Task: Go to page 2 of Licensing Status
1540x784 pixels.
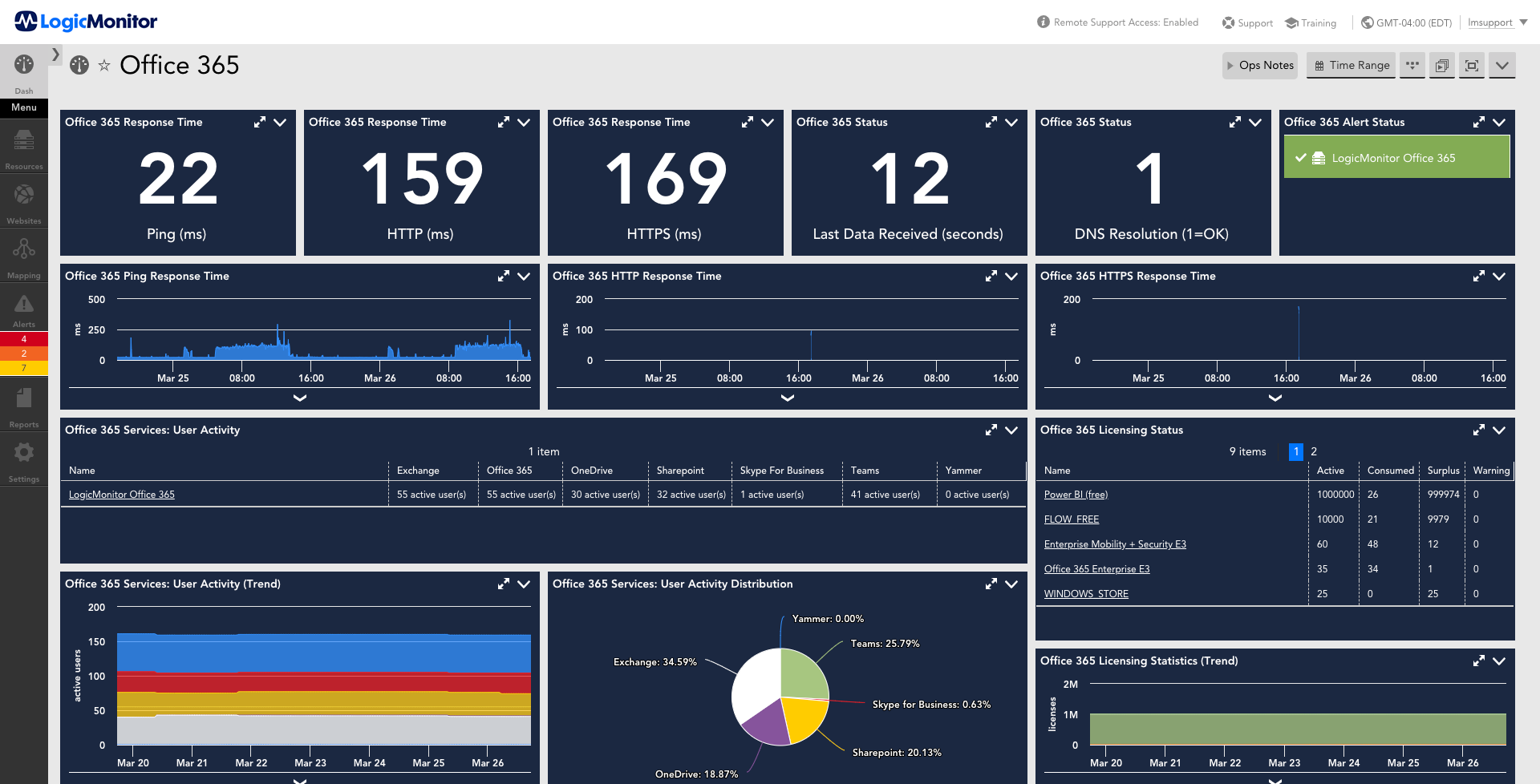Action: (x=1314, y=451)
